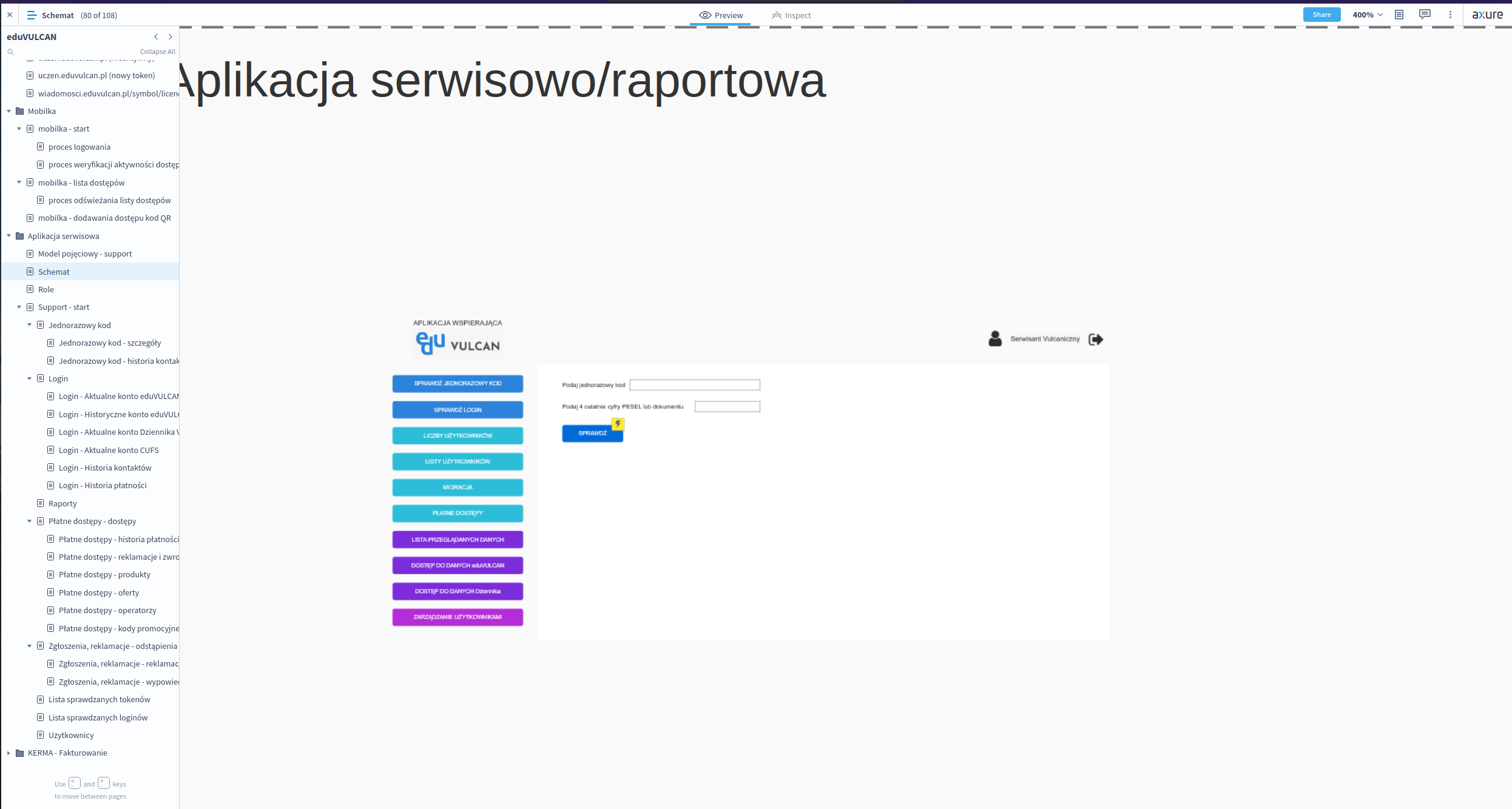Go to next page arrow
The width and height of the screenshot is (1512, 809).
pyautogui.click(x=170, y=37)
